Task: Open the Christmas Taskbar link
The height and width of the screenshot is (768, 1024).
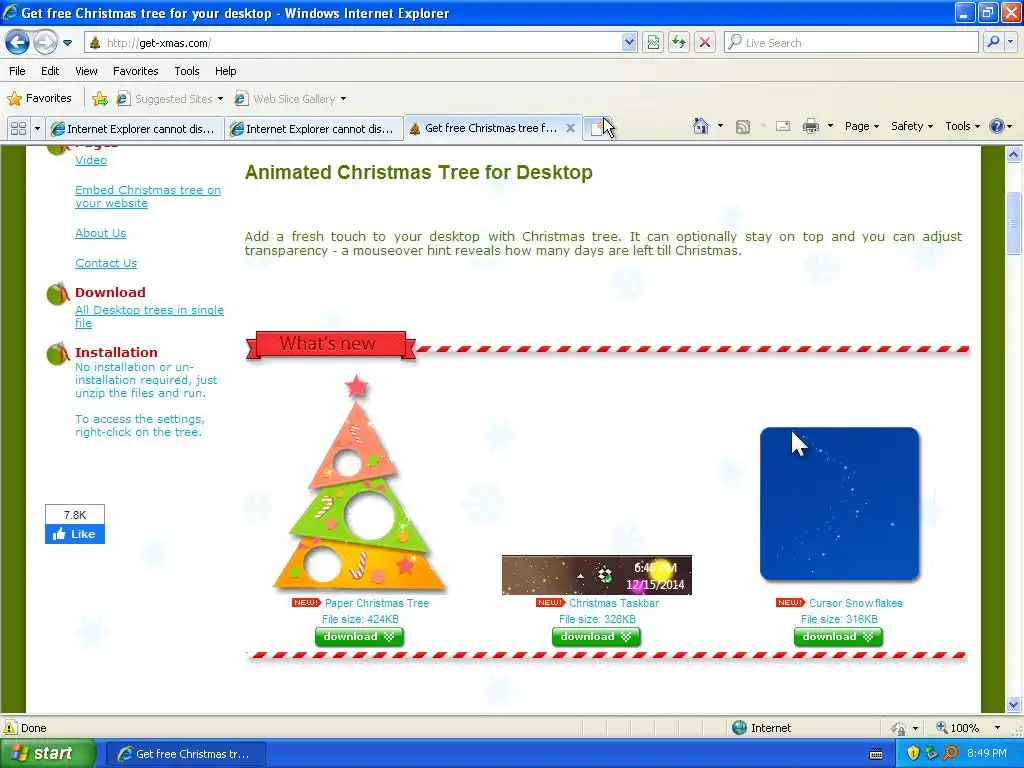Action: 614,603
